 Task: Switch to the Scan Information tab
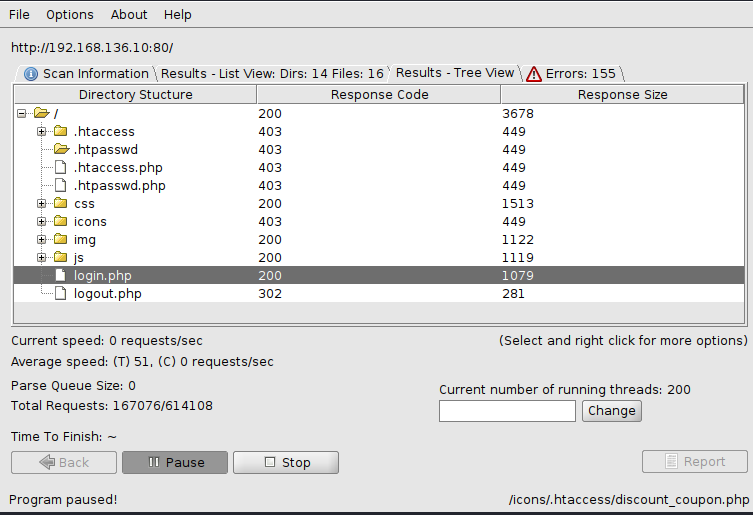pos(86,74)
